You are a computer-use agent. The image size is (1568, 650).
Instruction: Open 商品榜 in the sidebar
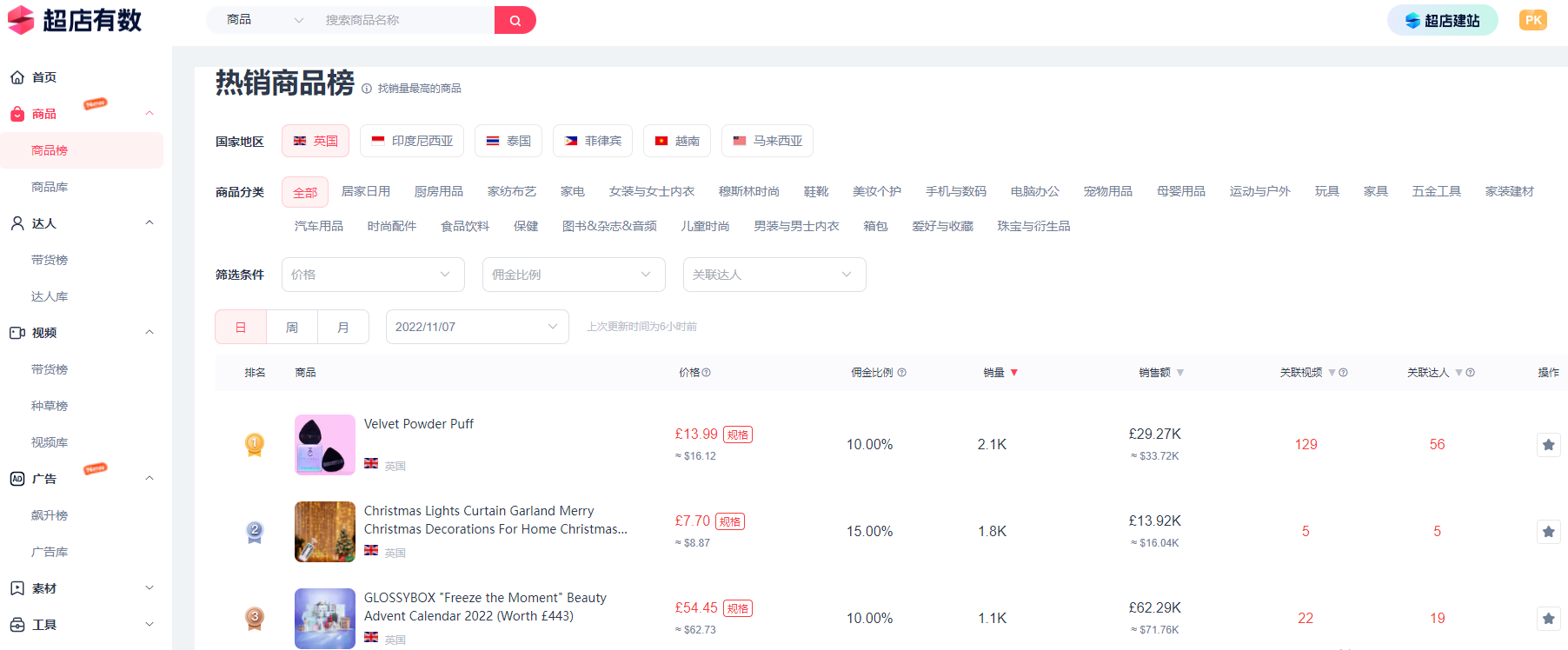pos(82,150)
